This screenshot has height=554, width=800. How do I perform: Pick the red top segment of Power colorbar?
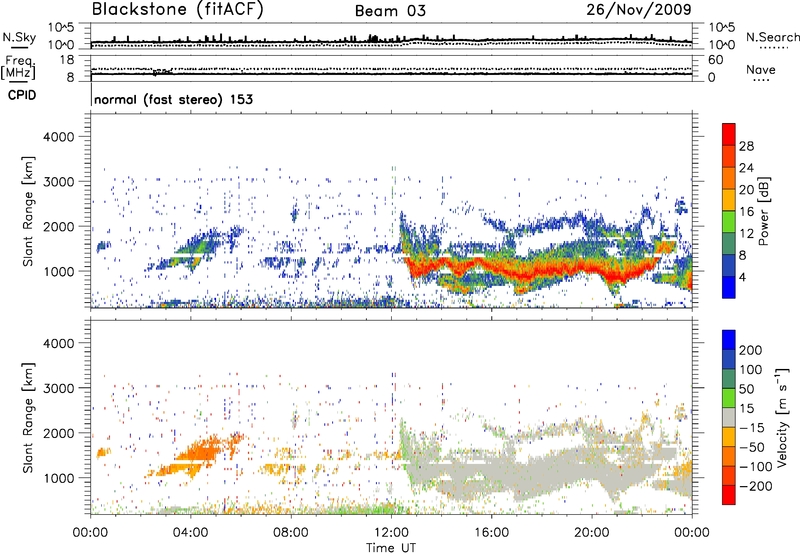pos(729,135)
